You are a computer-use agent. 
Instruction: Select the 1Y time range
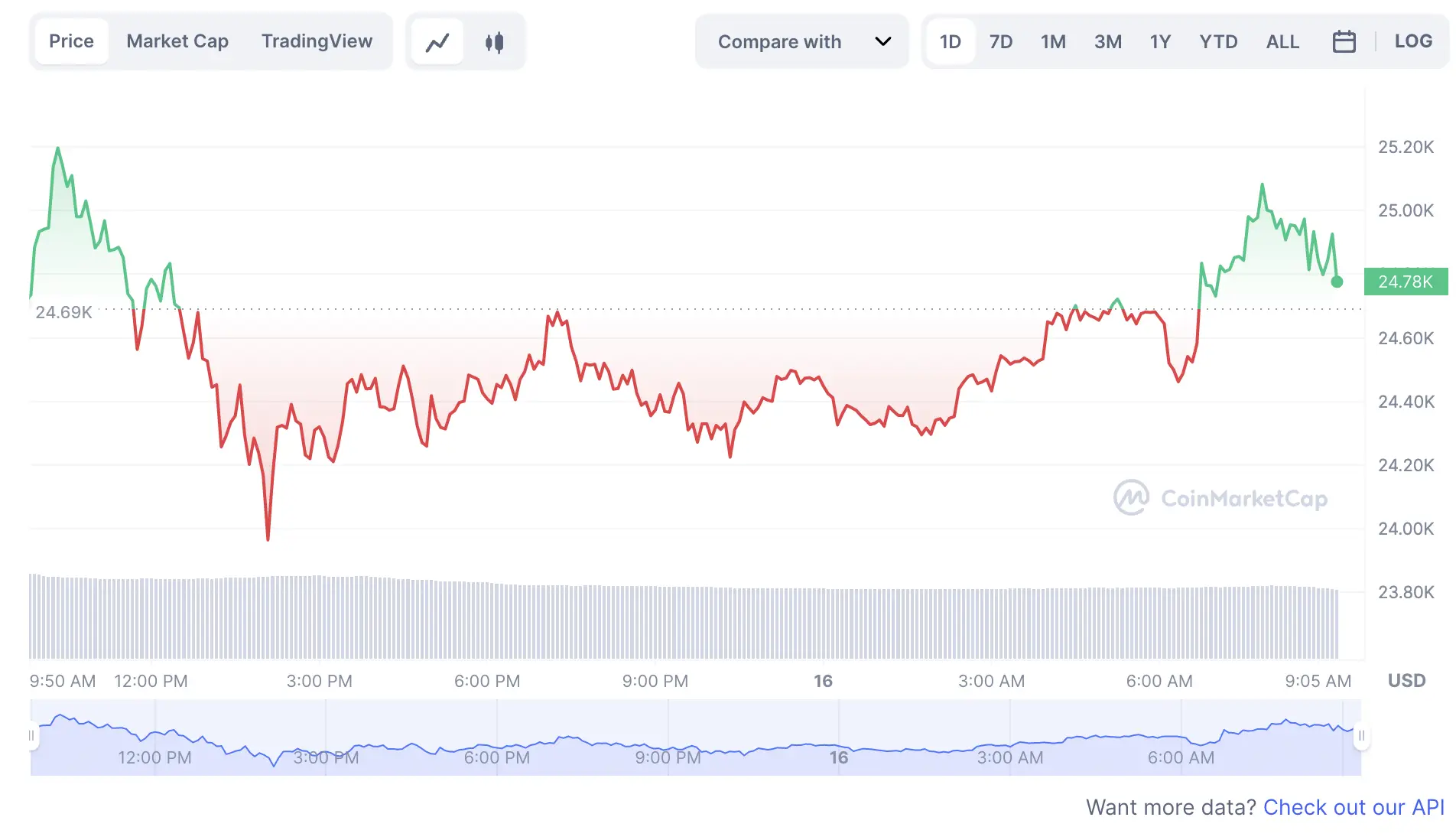tap(1160, 41)
